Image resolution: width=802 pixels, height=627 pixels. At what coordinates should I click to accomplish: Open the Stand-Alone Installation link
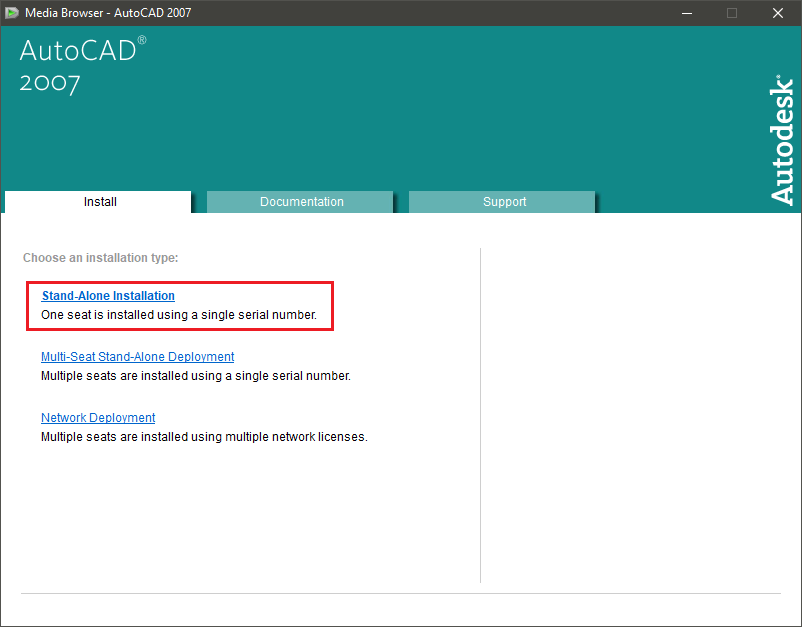(108, 296)
